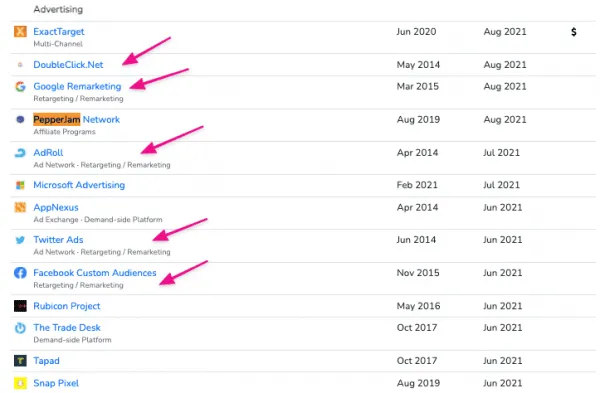Viewport: 600px width, 393px height.
Task: Open the Tapad link
Action: (x=46, y=361)
